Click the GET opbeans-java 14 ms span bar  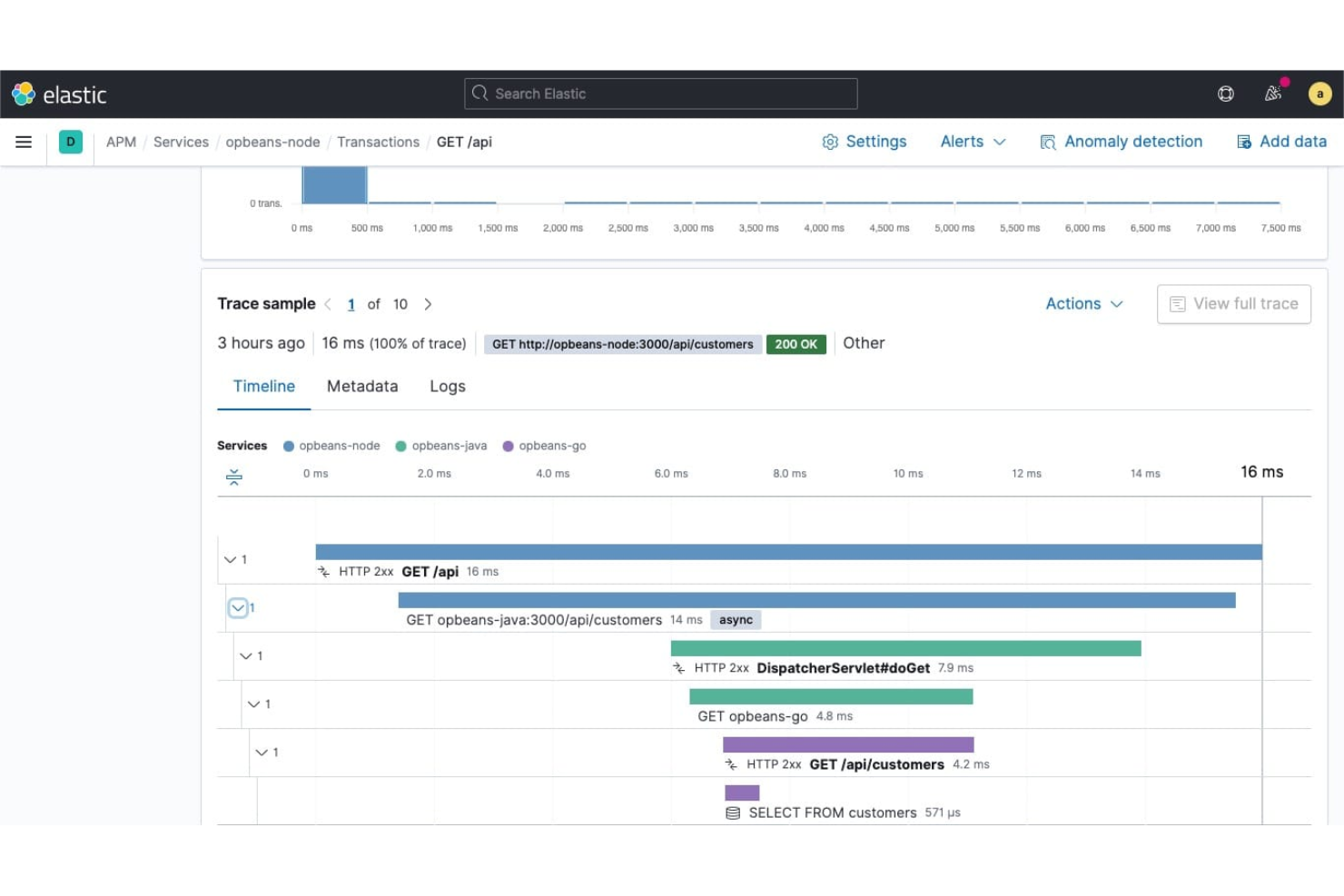816,600
